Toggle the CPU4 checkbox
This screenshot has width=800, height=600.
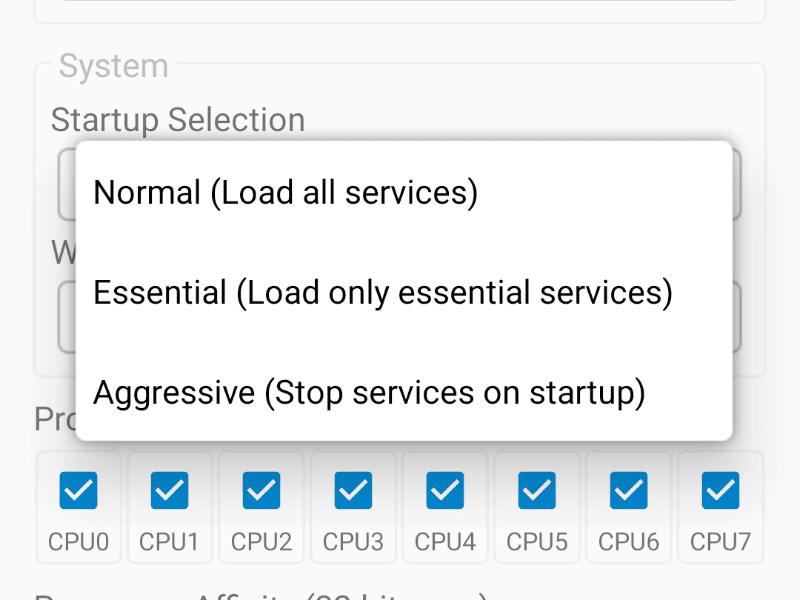[445, 490]
